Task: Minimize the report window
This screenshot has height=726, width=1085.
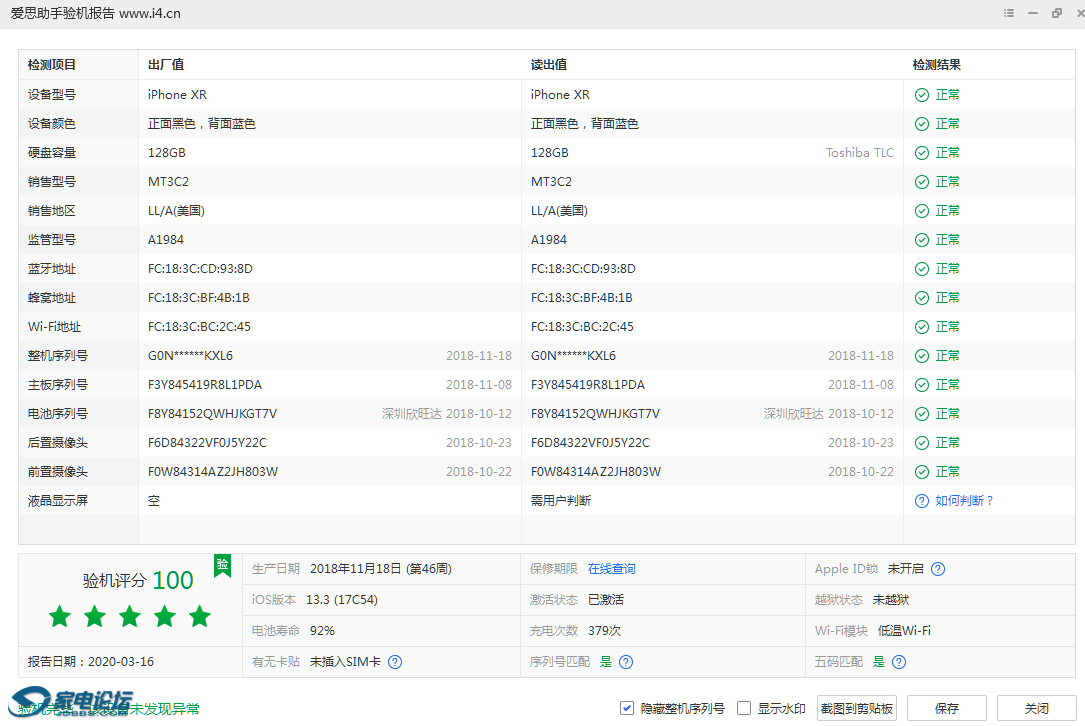Action: point(1033,13)
